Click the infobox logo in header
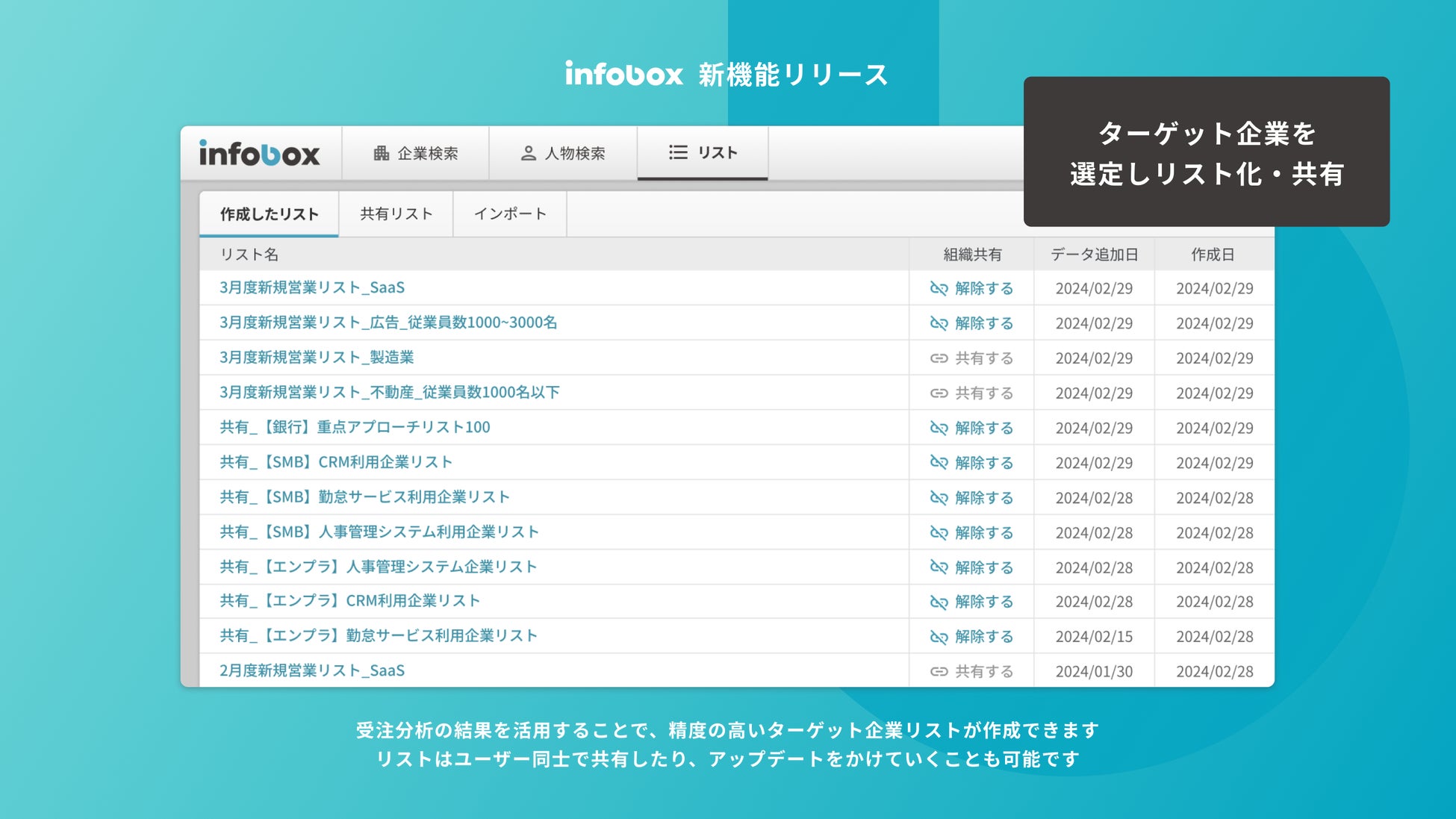1456x819 pixels. click(259, 154)
